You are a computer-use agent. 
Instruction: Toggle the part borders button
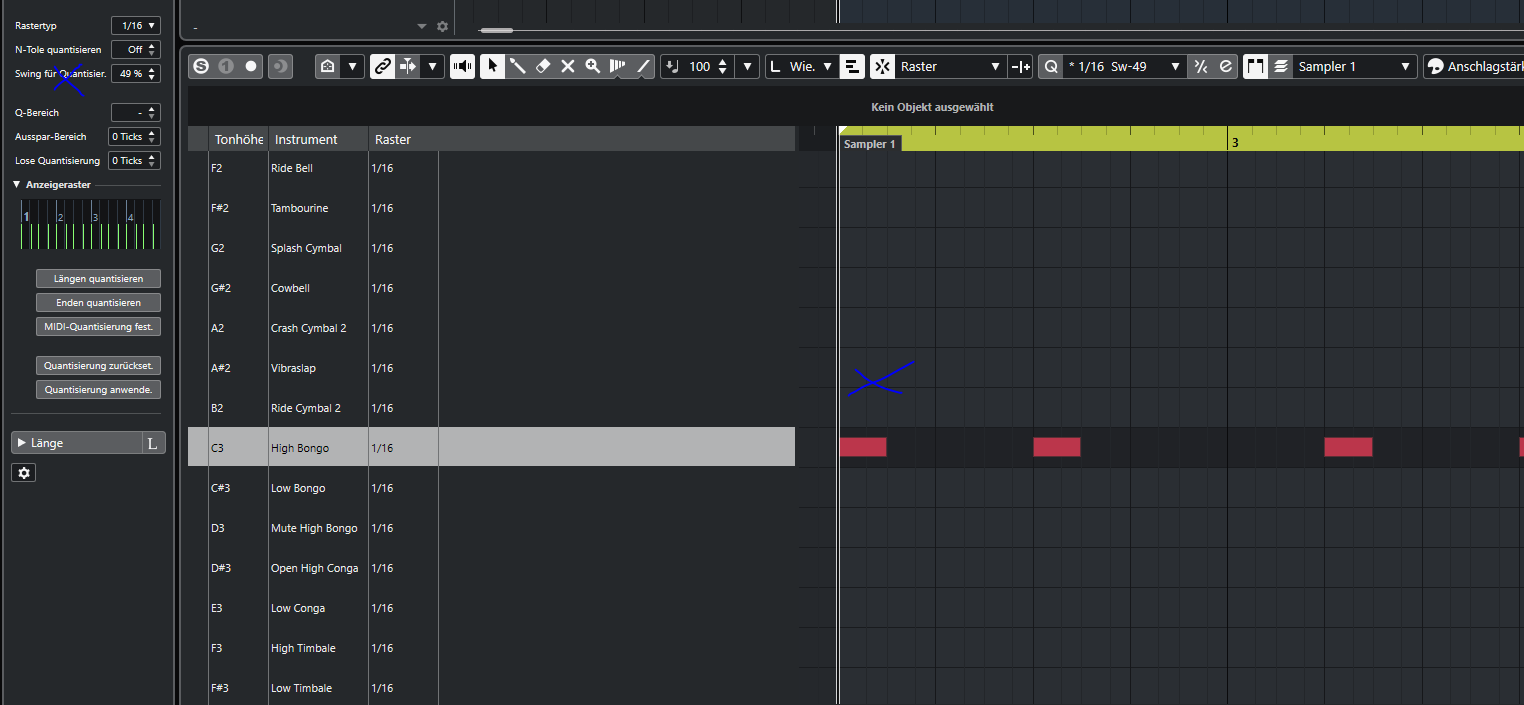[x=1255, y=66]
